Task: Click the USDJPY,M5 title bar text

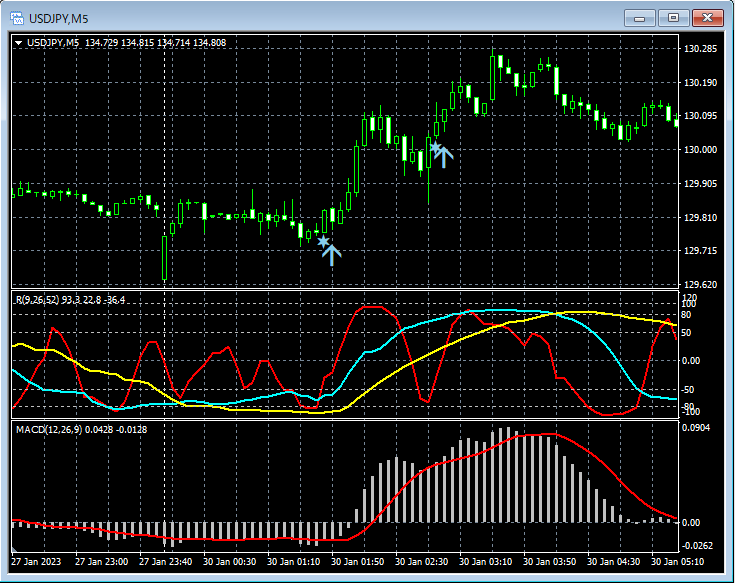Action: click(59, 17)
